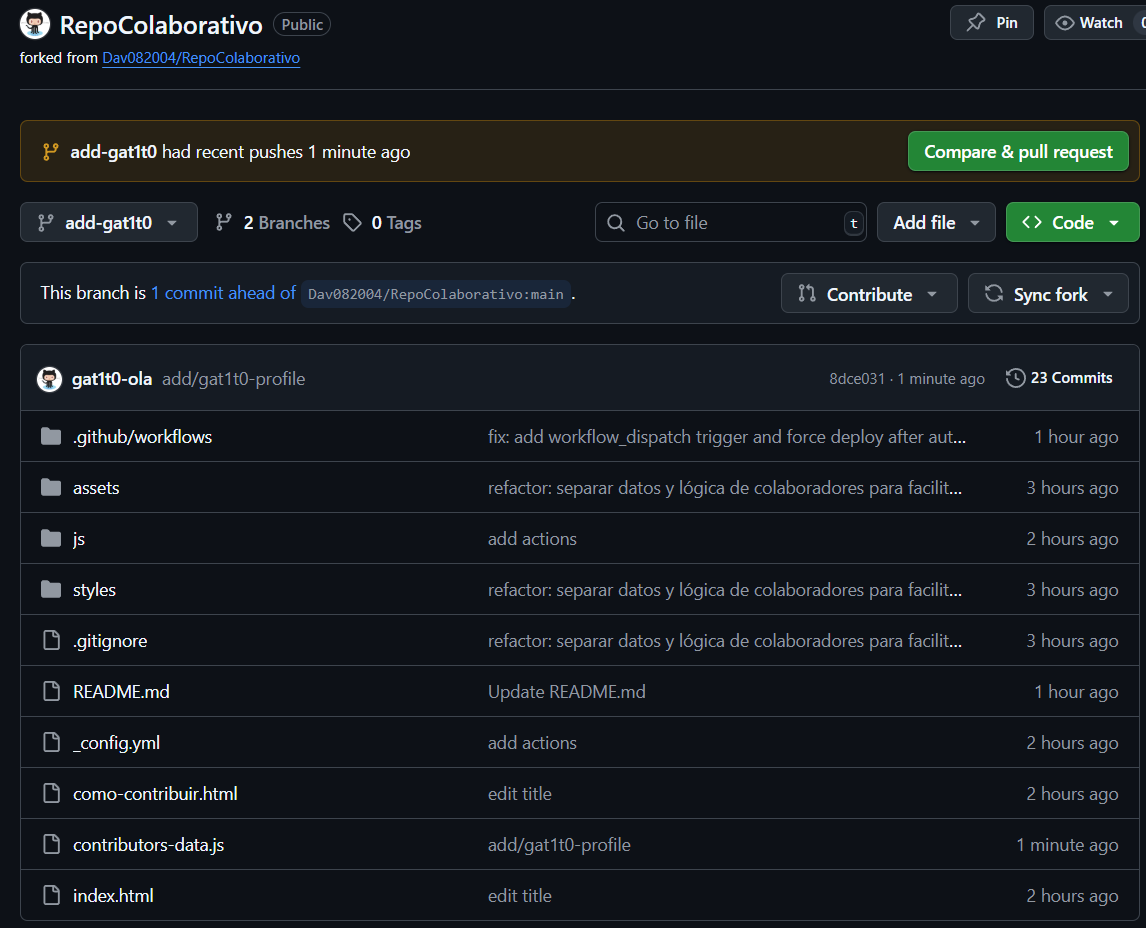Open the 23 Commits history link
The width and height of the screenshot is (1146, 928).
point(1059,378)
